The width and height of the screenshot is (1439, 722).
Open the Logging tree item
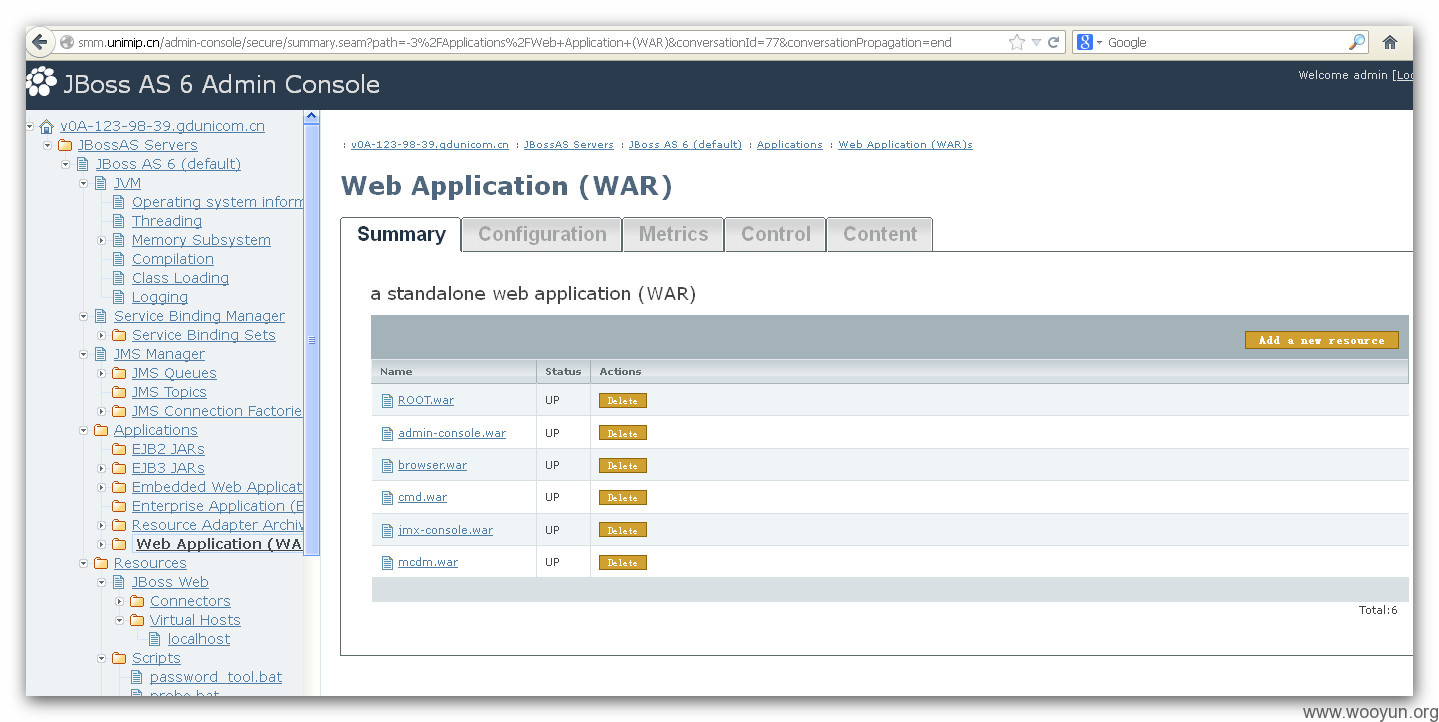[x=160, y=297]
